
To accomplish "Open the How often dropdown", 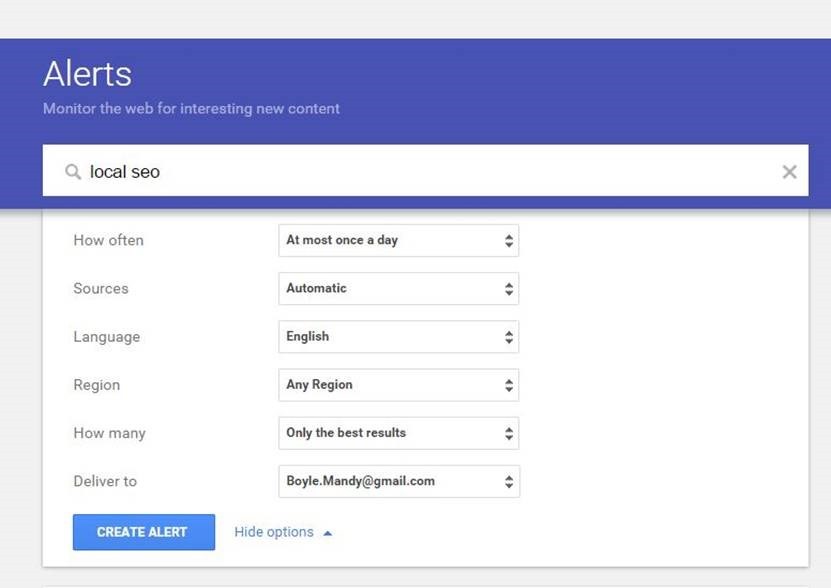I will (x=398, y=240).
